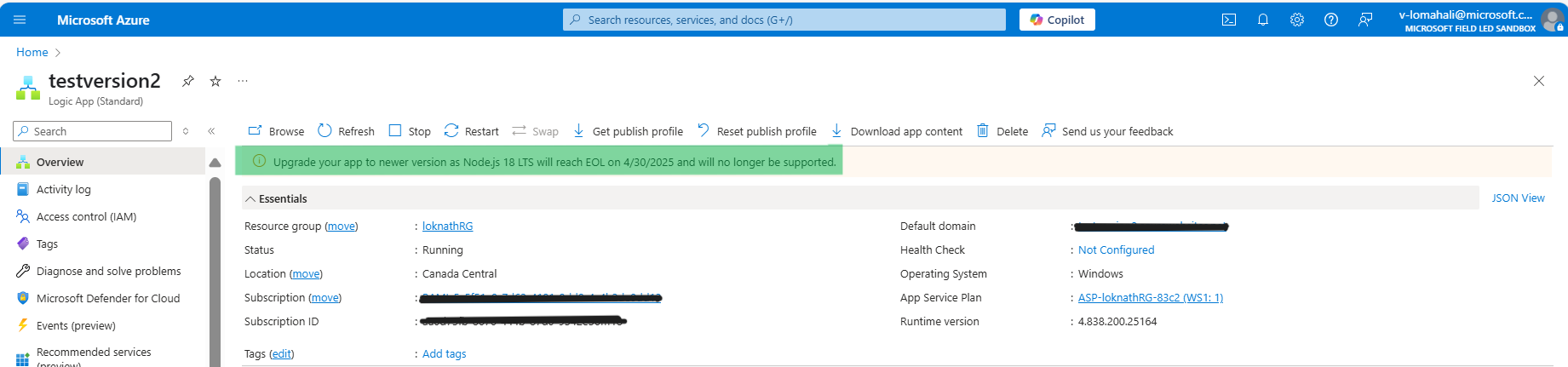1568x367 pixels.
Task: Click the Home breadcrumb link
Action: [32, 52]
